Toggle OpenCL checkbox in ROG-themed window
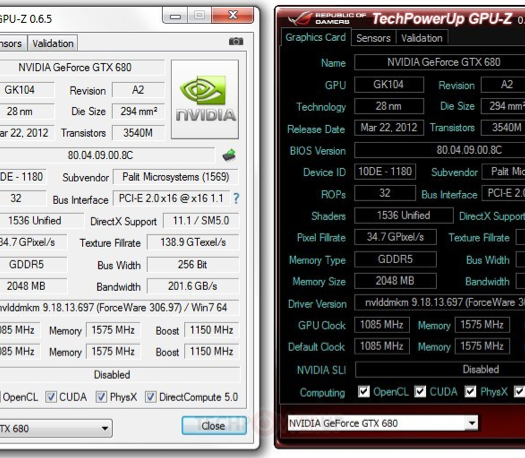 click(x=364, y=391)
